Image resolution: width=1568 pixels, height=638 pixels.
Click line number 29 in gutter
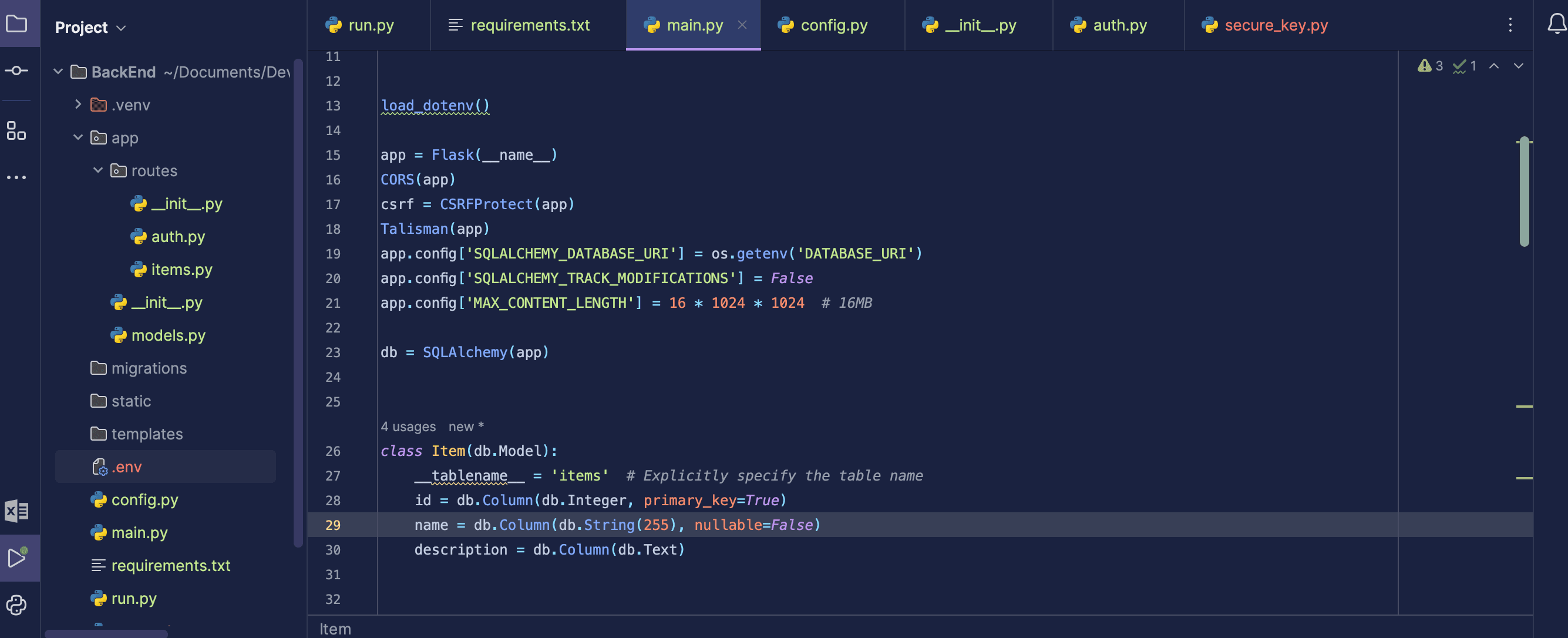pyautogui.click(x=332, y=525)
